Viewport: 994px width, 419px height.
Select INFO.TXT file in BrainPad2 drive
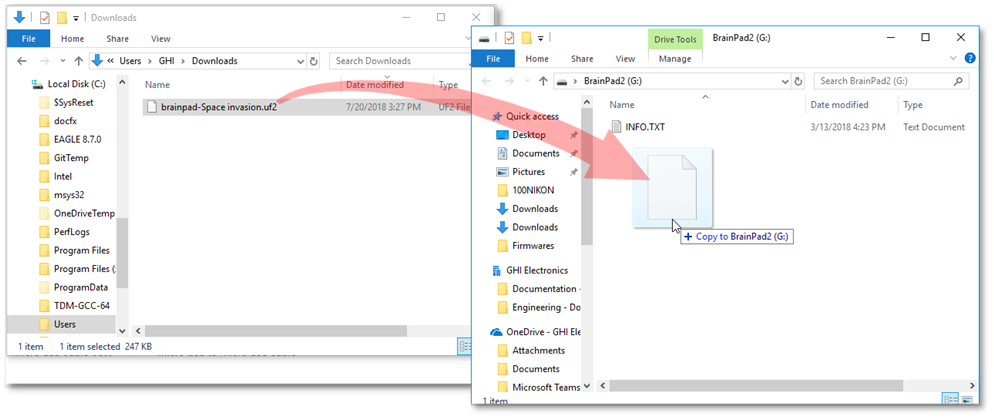644,127
